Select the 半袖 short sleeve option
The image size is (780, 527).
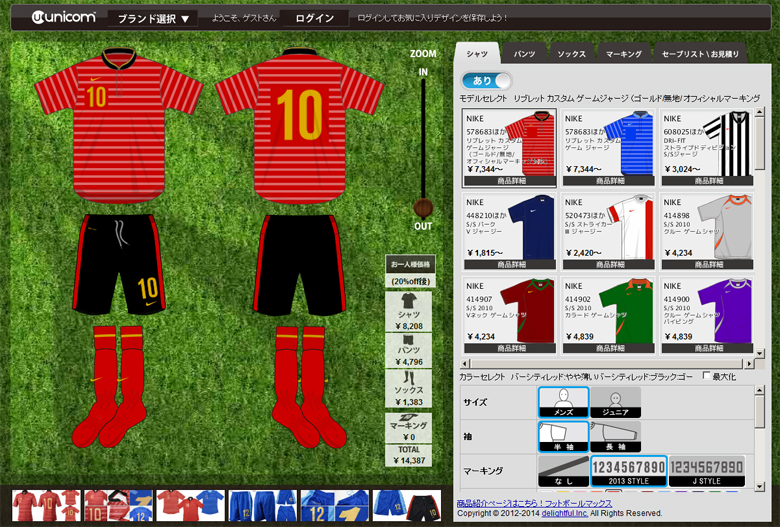pyautogui.click(x=564, y=436)
